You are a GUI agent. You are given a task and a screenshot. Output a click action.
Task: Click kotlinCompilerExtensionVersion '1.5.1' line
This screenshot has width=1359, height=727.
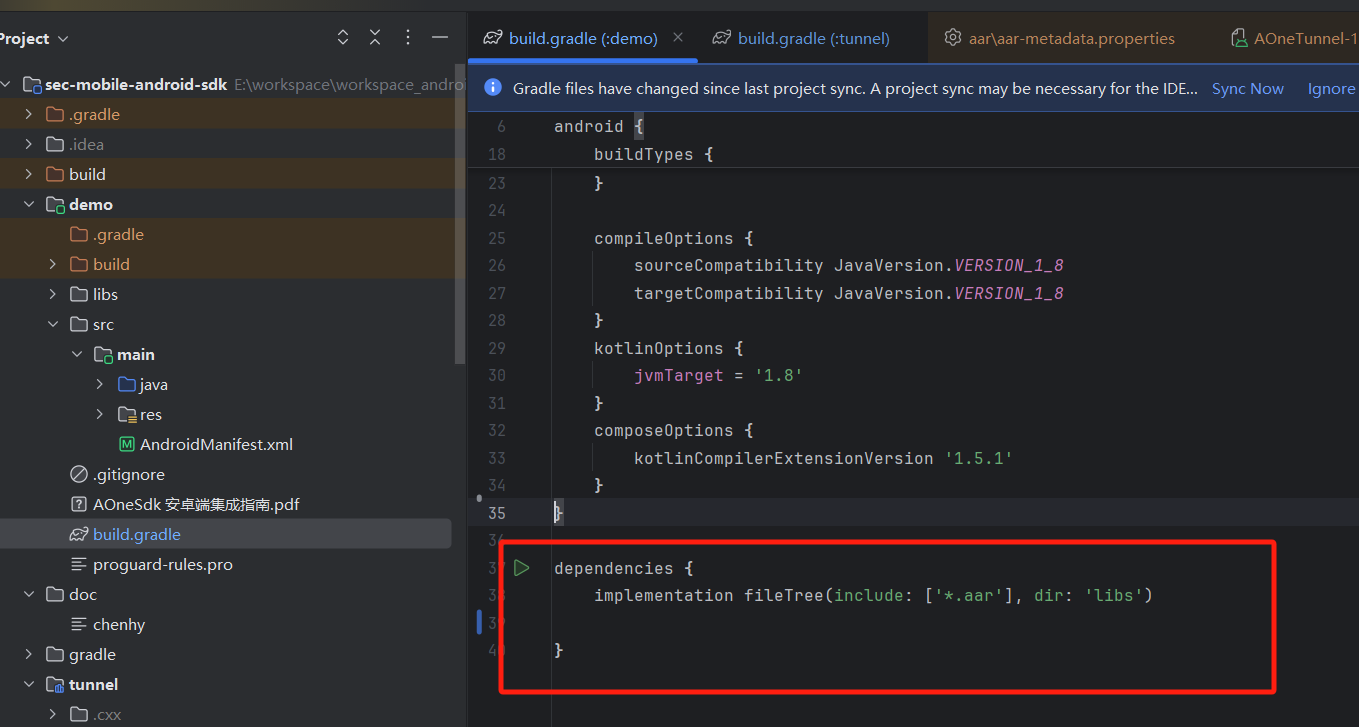[823, 458]
